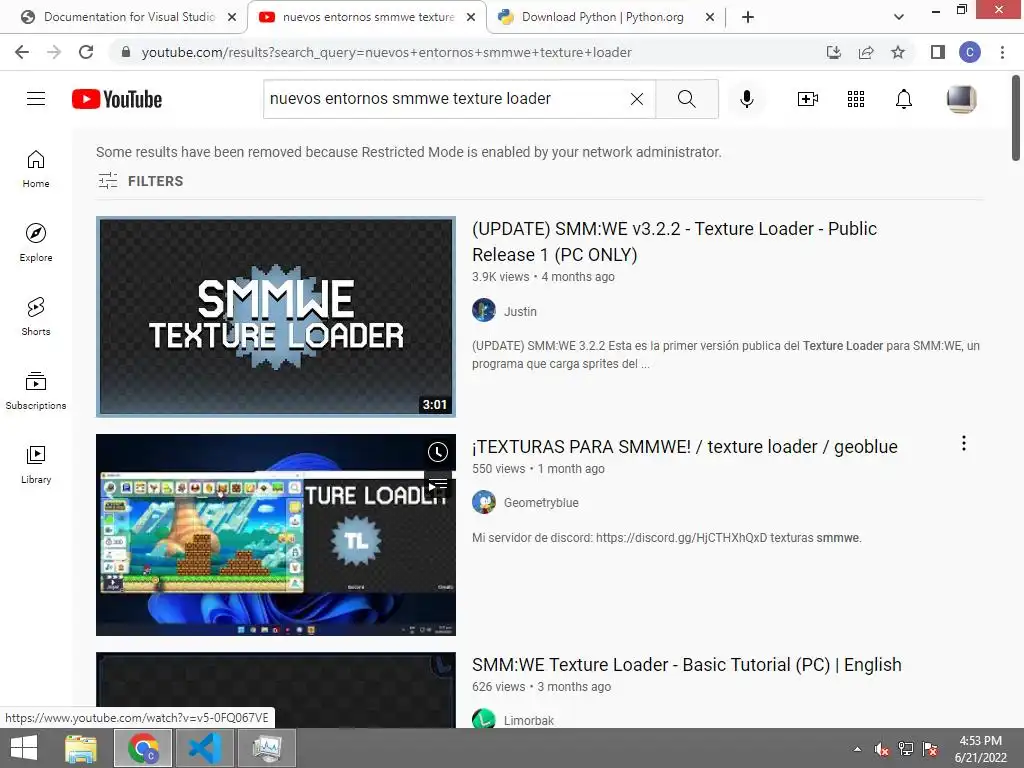
Task: Open Windows Start menu
Action: pos(24,748)
